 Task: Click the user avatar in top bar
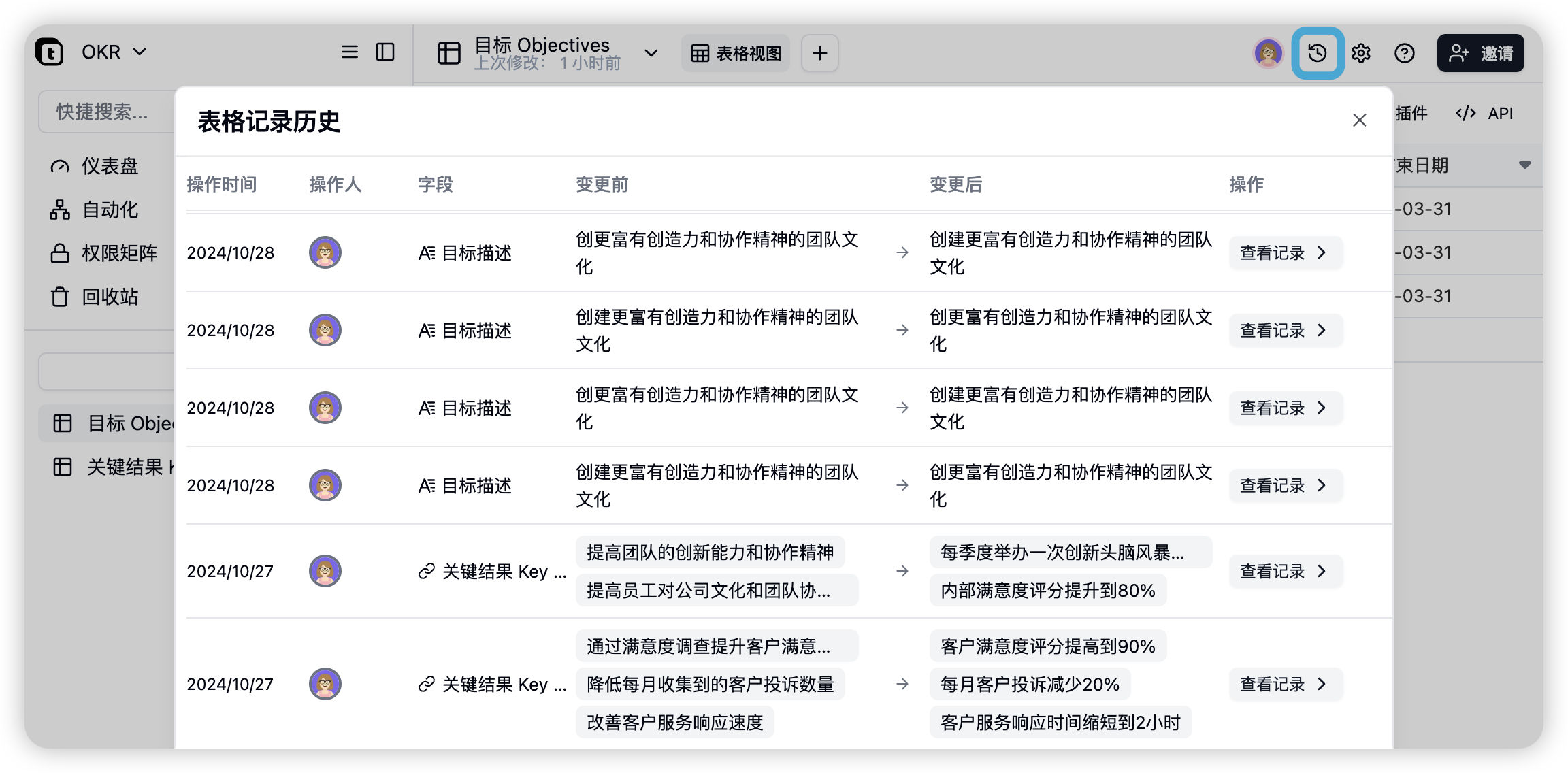point(1268,53)
